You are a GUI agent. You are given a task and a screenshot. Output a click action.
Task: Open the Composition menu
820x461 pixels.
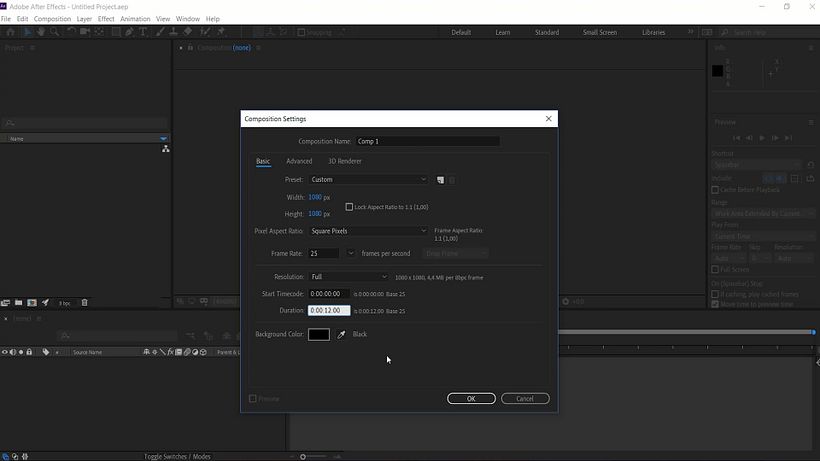point(52,19)
